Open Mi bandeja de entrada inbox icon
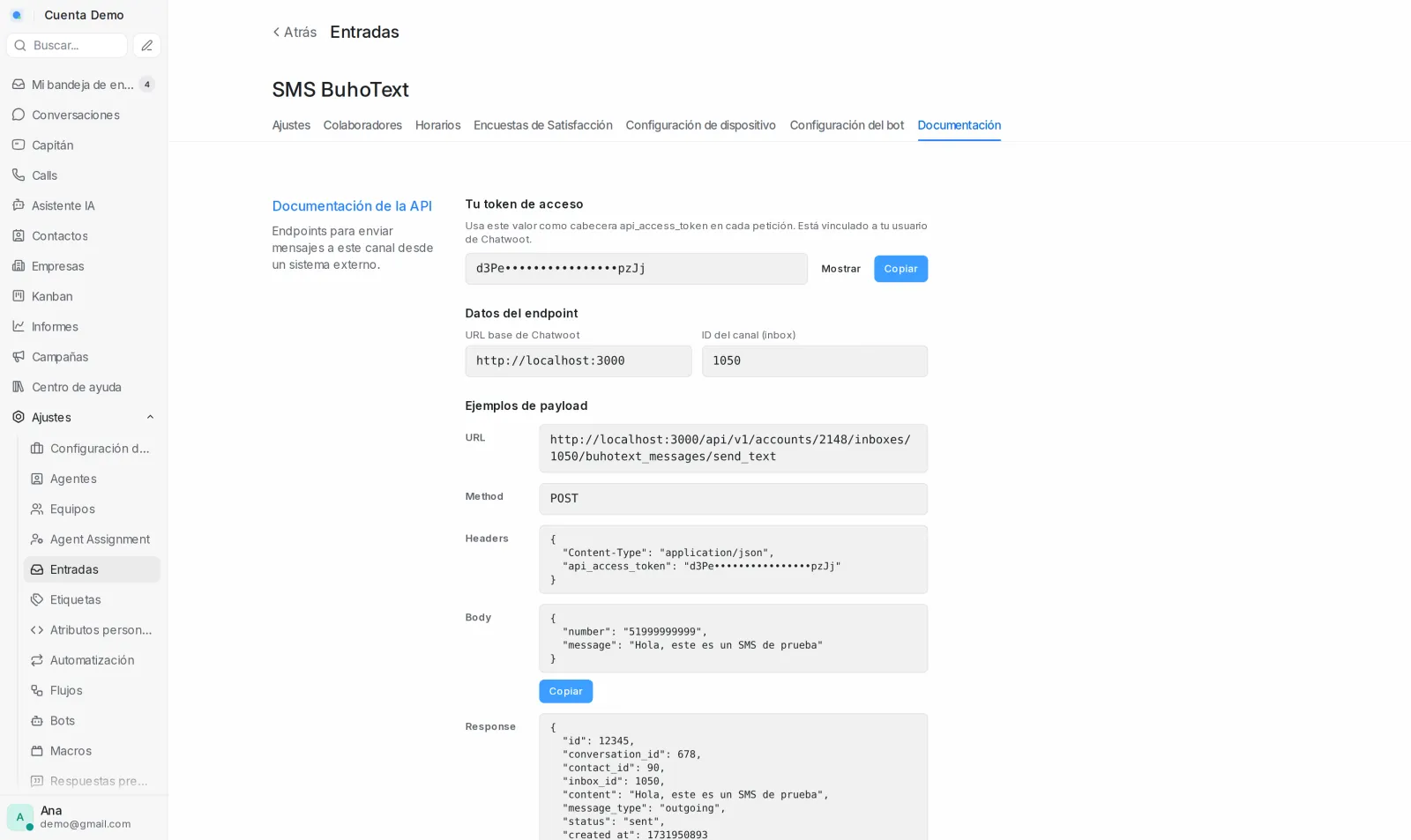1411x840 pixels. click(x=19, y=85)
